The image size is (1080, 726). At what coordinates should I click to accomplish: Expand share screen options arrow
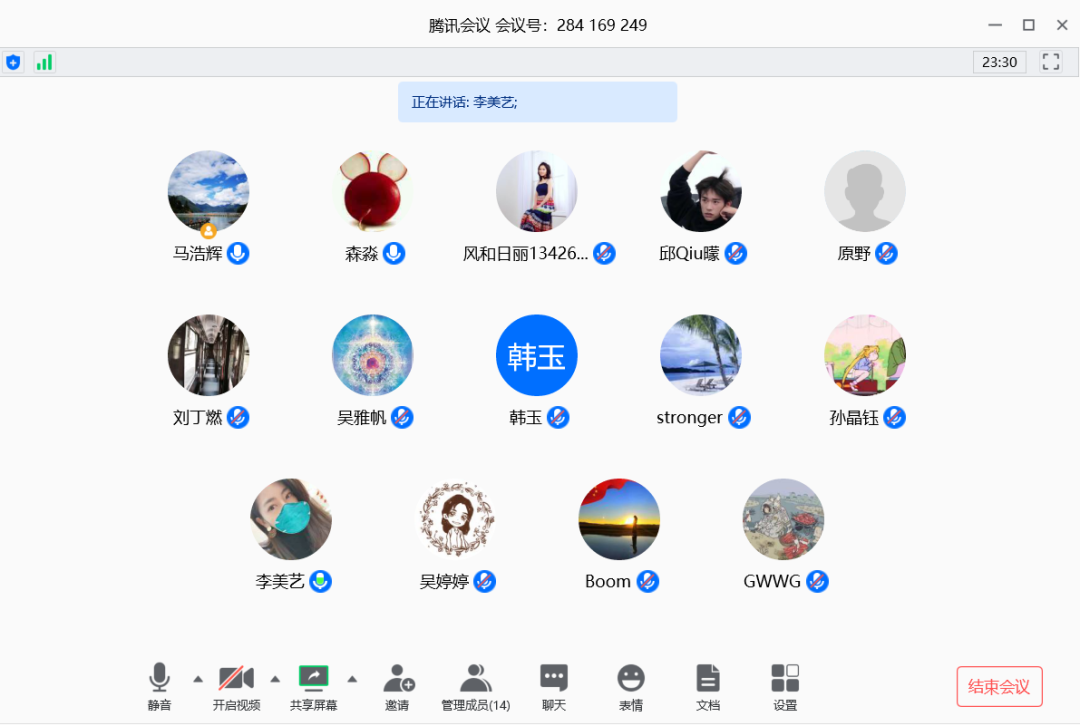coord(352,679)
